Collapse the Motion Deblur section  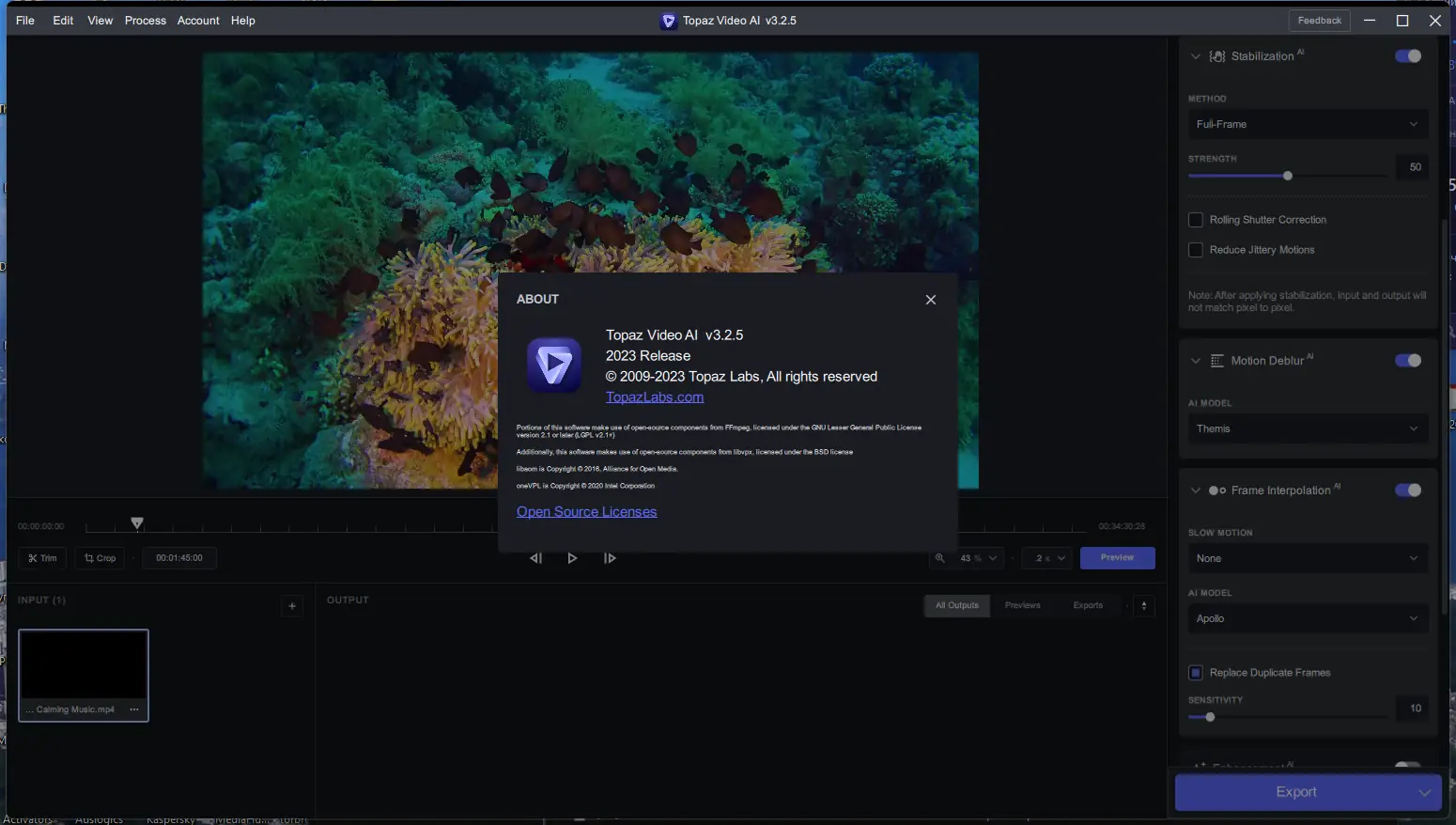click(1196, 361)
